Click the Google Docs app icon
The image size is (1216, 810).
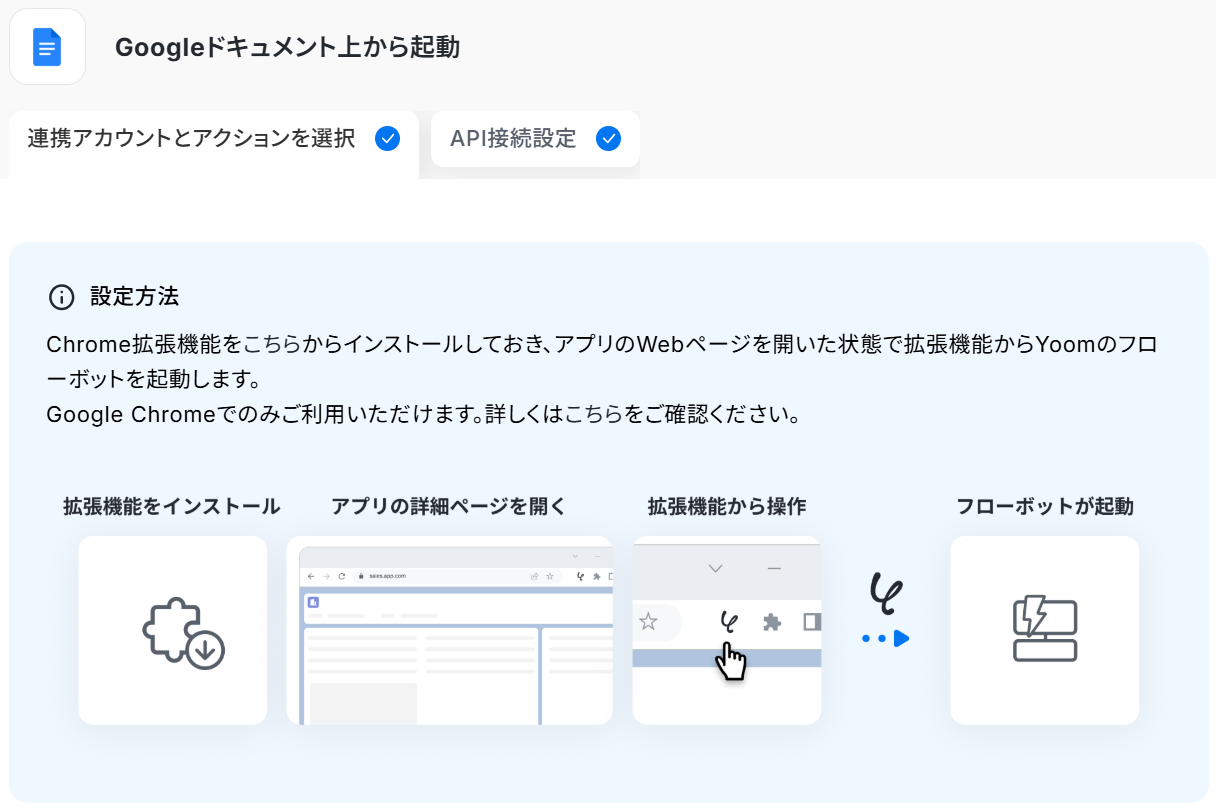tap(47, 47)
